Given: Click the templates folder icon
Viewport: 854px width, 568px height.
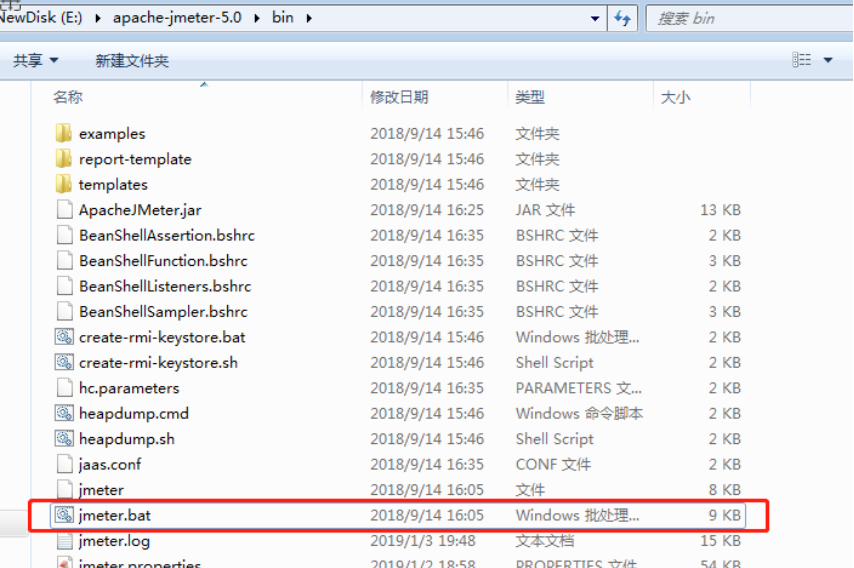Looking at the screenshot, I should point(64,184).
